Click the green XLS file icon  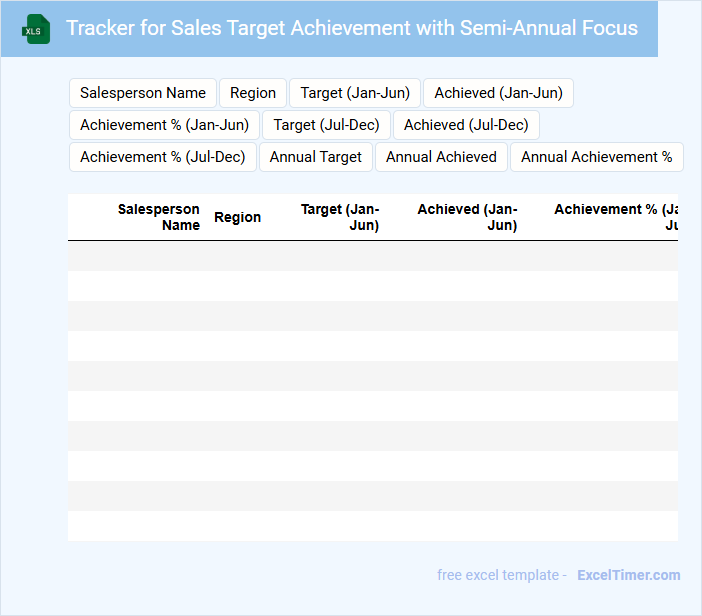pos(36,29)
